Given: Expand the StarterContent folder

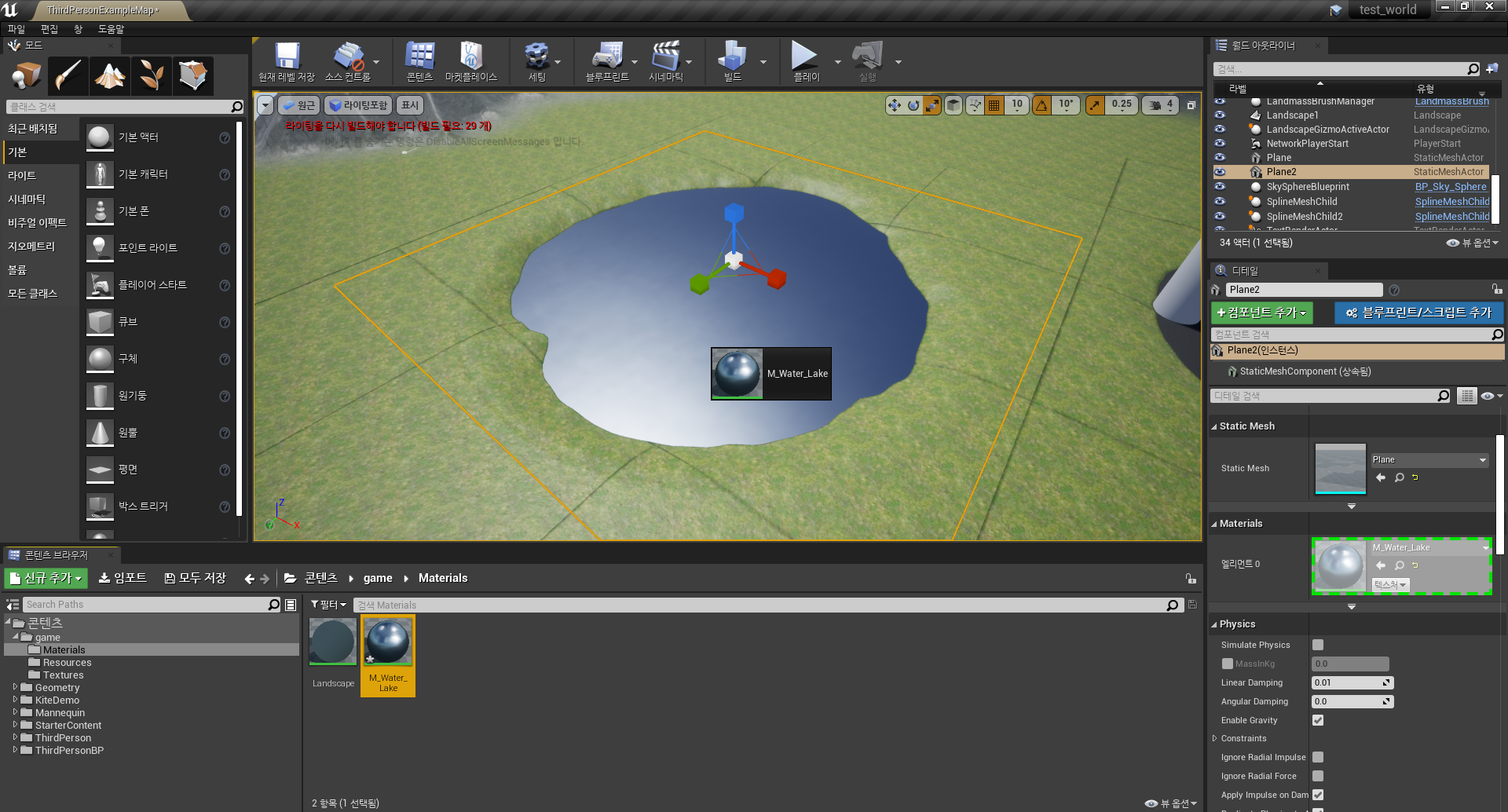Looking at the screenshot, I should coord(15,725).
